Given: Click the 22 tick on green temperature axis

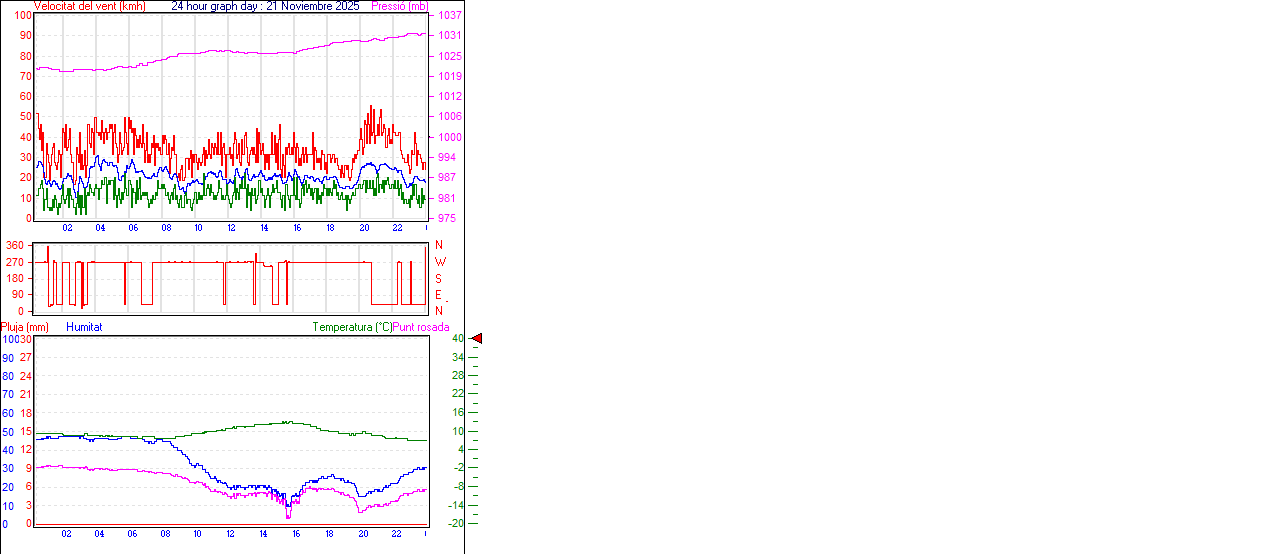Looking at the screenshot, I should click(458, 394).
